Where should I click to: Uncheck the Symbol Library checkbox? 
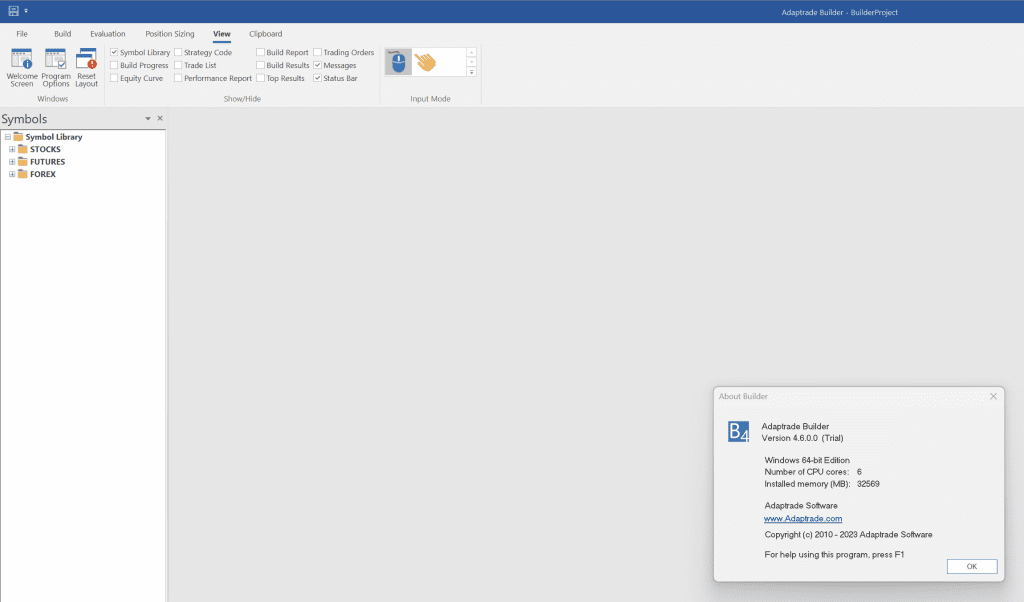(114, 52)
